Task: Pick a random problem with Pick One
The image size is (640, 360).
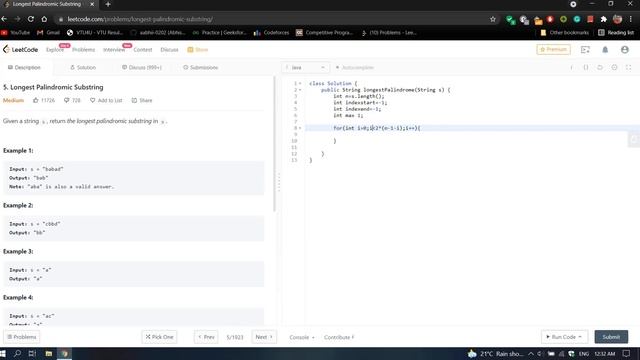Action: [159, 337]
